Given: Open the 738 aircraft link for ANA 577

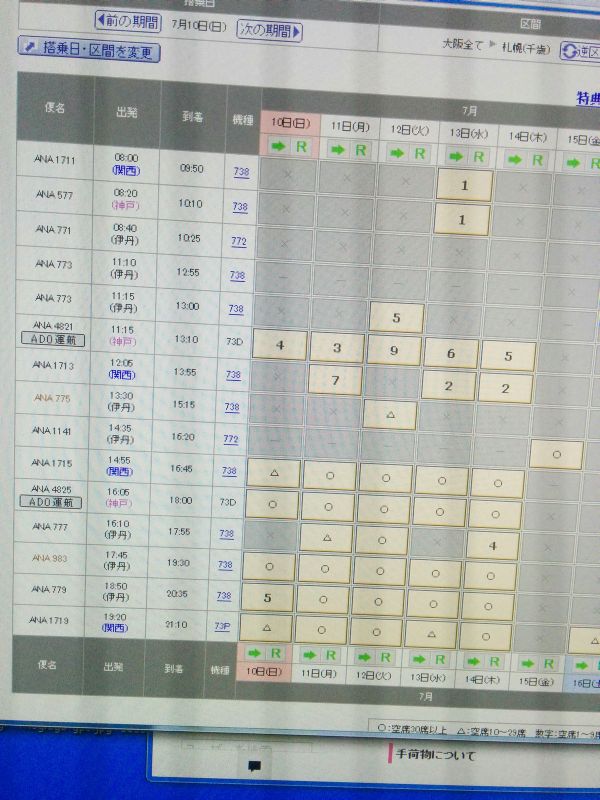Looking at the screenshot, I should [x=240, y=206].
